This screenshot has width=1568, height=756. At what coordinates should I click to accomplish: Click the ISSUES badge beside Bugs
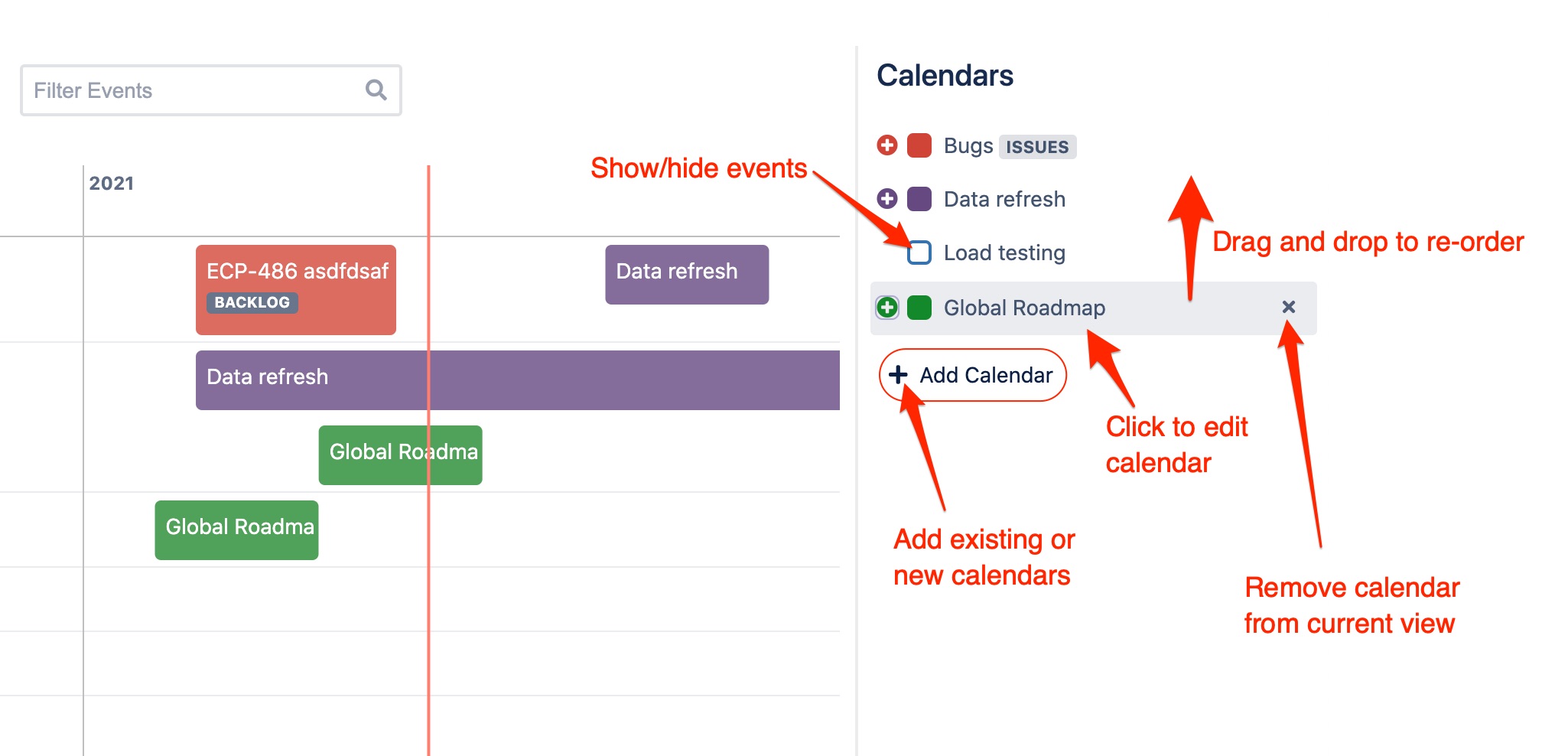click(x=1037, y=147)
